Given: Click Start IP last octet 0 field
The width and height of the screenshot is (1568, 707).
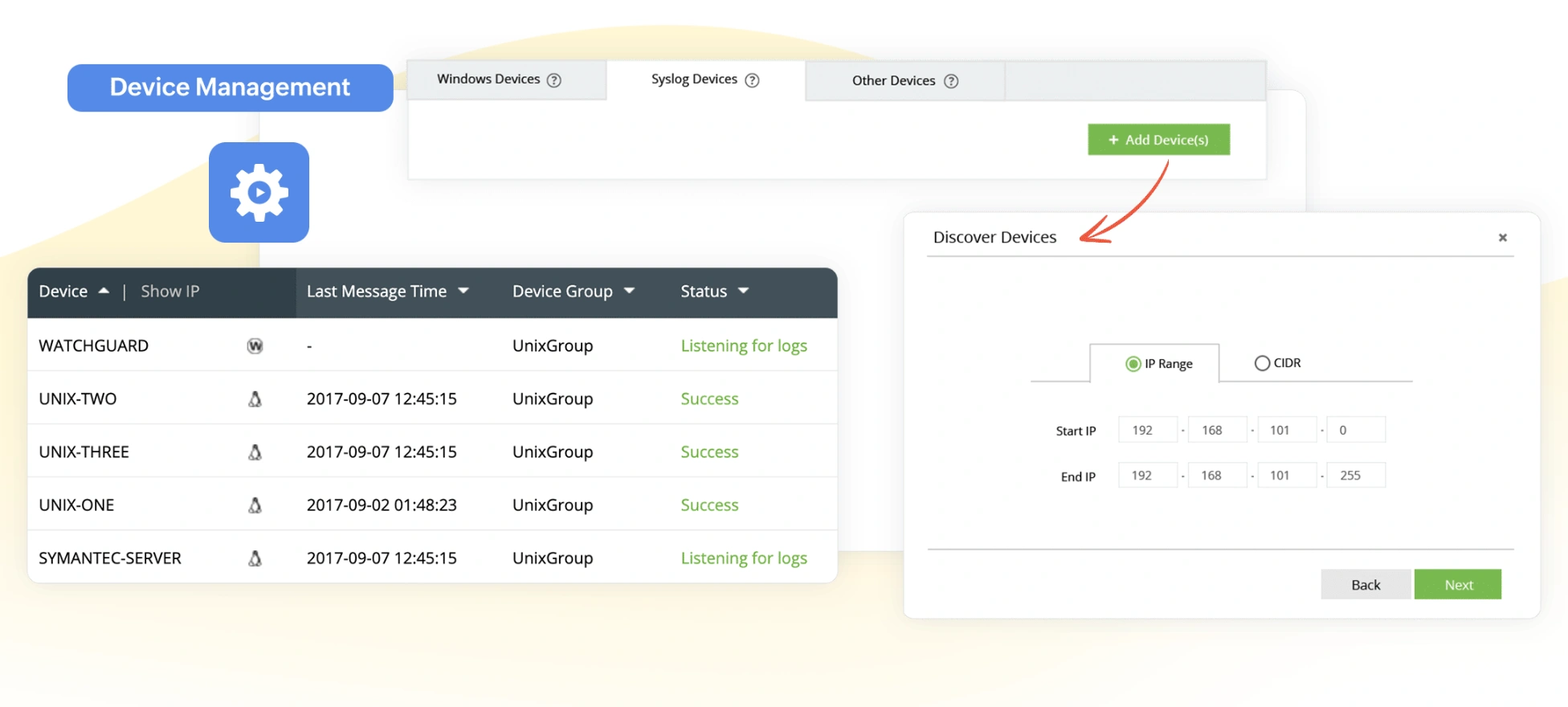Looking at the screenshot, I should [1356, 430].
